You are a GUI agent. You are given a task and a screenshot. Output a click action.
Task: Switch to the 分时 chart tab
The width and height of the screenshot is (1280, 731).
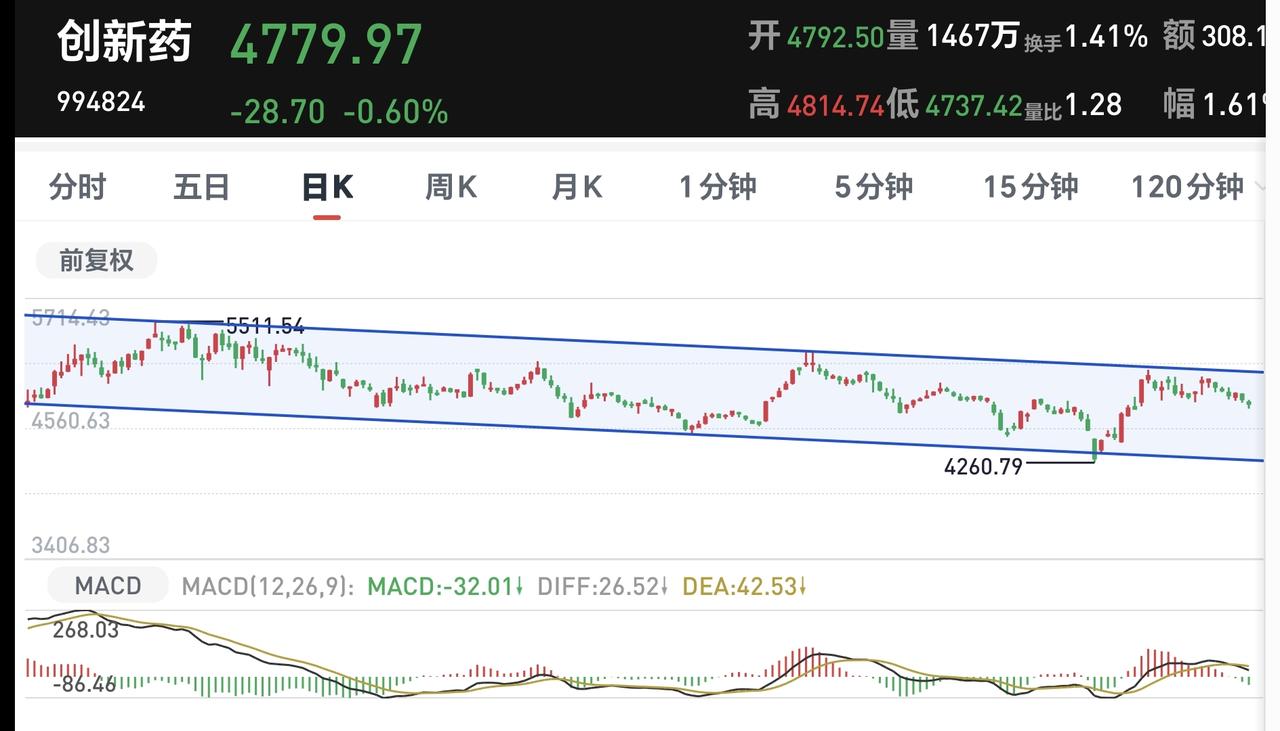[77, 187]
